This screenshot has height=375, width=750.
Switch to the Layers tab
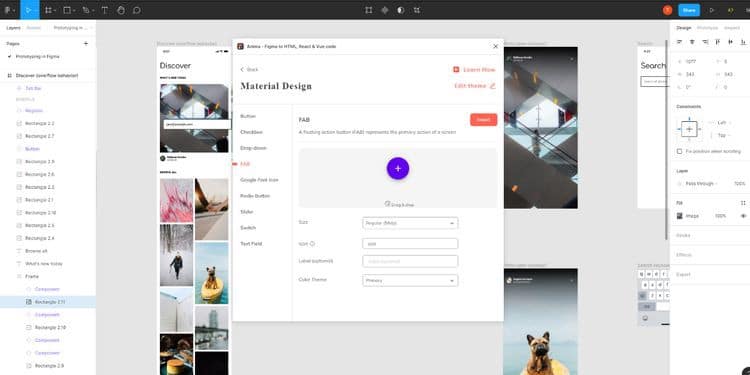click(x=13, y=28)
